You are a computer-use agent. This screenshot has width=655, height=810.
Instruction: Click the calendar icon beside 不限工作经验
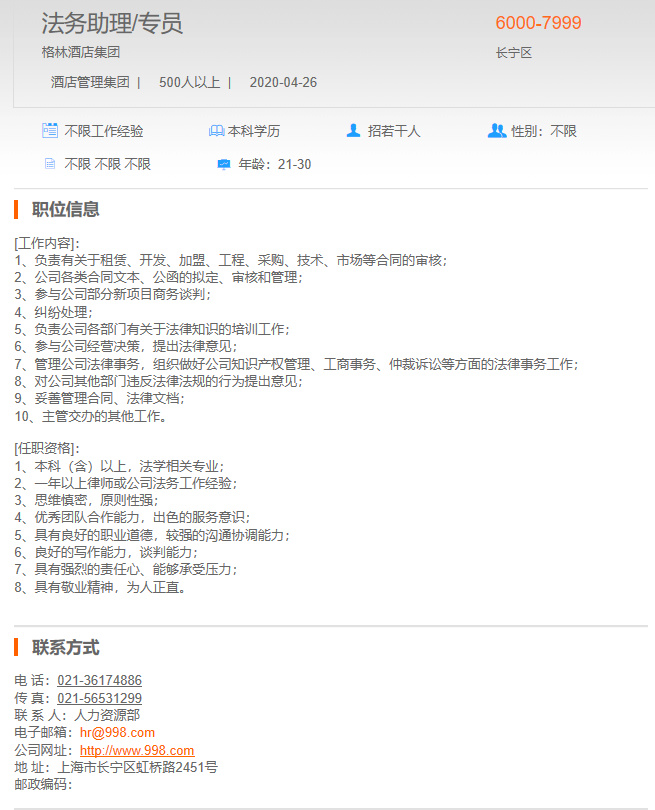pyautogui.click(x=50, y=130)
